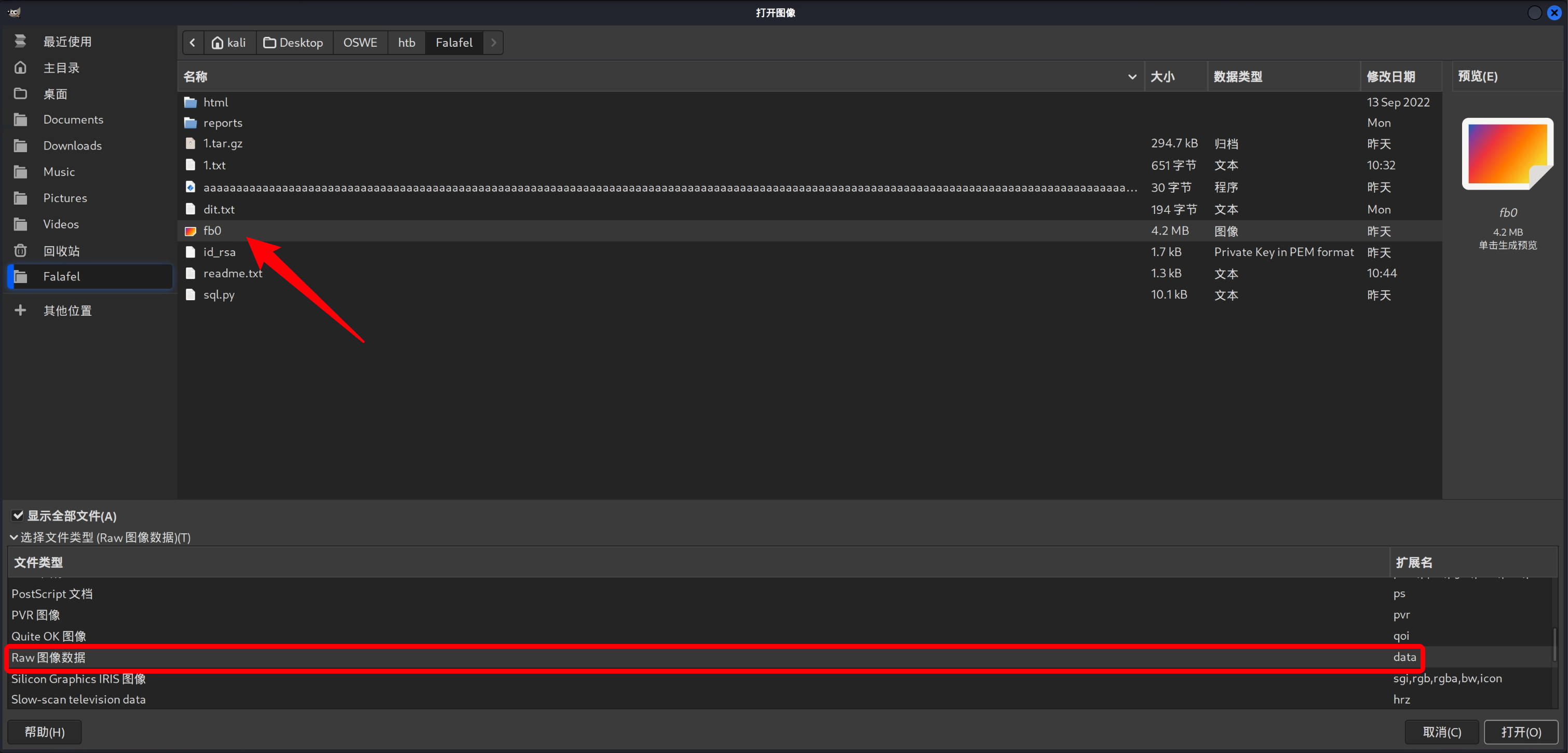Select the trash (回收站) sidebar icon
The image size is (1568, 753).
point(21,250)
